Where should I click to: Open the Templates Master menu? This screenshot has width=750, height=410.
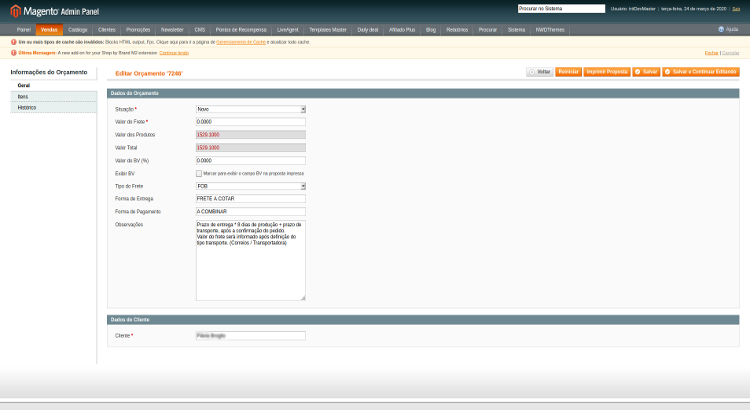(328, 30)
